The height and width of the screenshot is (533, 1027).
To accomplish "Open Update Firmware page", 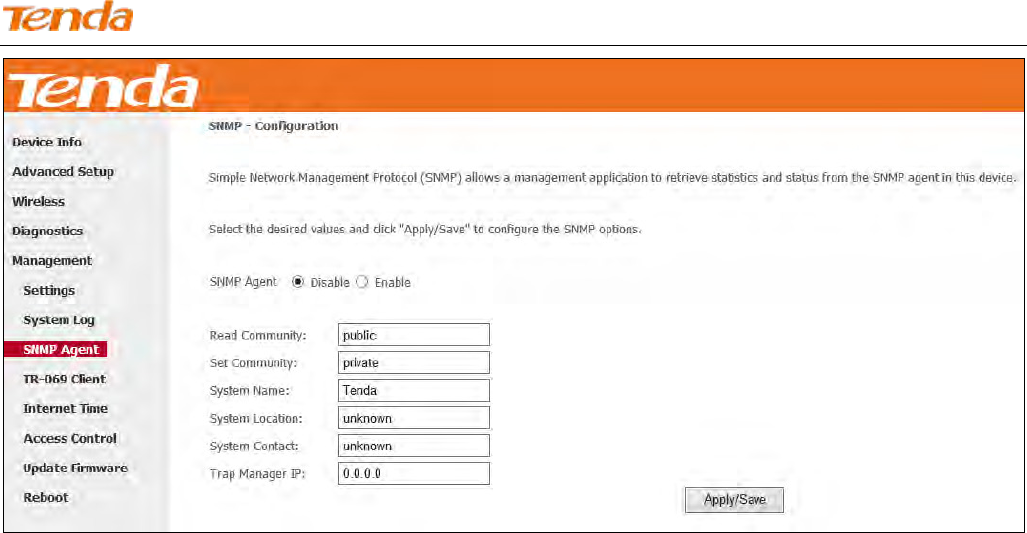I will pos(75,468).
